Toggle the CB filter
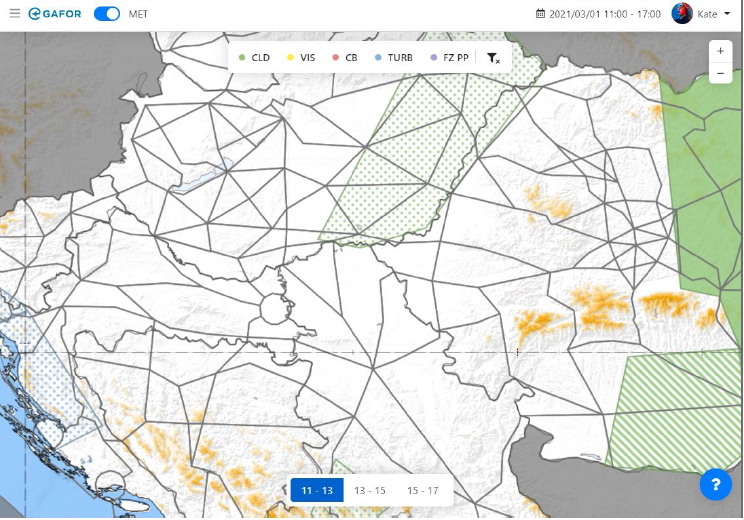The image size is (744, 520). (345, 57)
